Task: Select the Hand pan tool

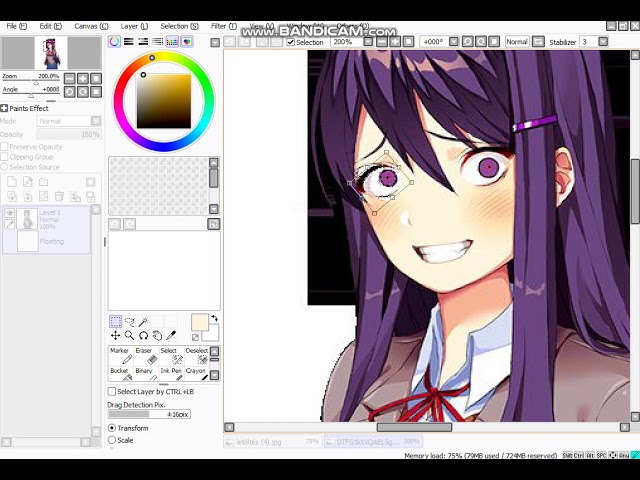Action: pos(157,336)
